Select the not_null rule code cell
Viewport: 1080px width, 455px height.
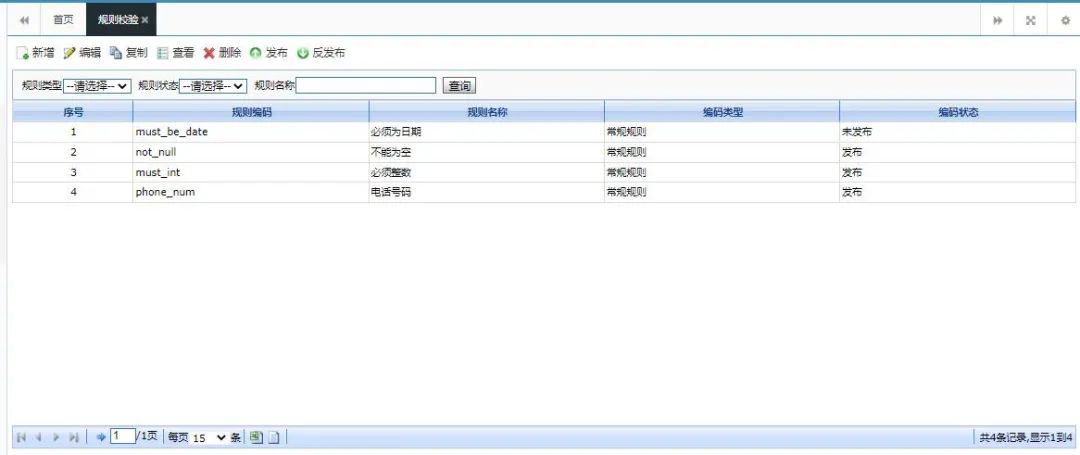pyautogui.click(x=251, y=152)
